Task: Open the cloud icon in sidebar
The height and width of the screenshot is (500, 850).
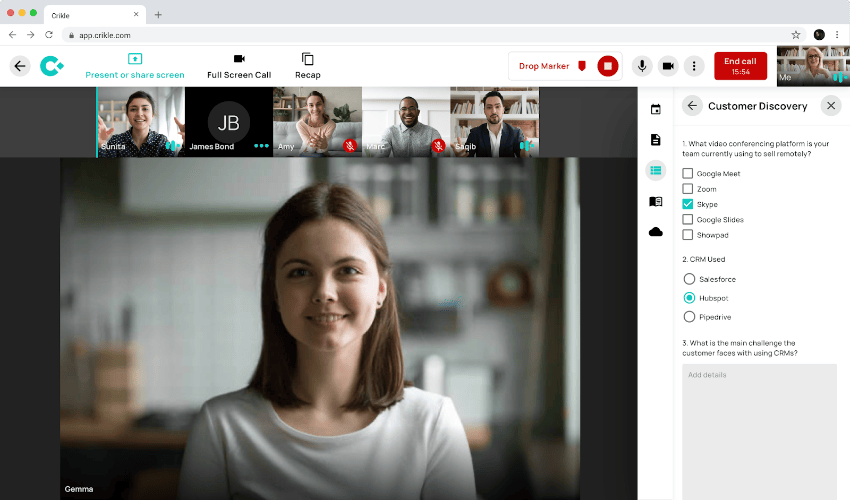Action: point(656,231)
